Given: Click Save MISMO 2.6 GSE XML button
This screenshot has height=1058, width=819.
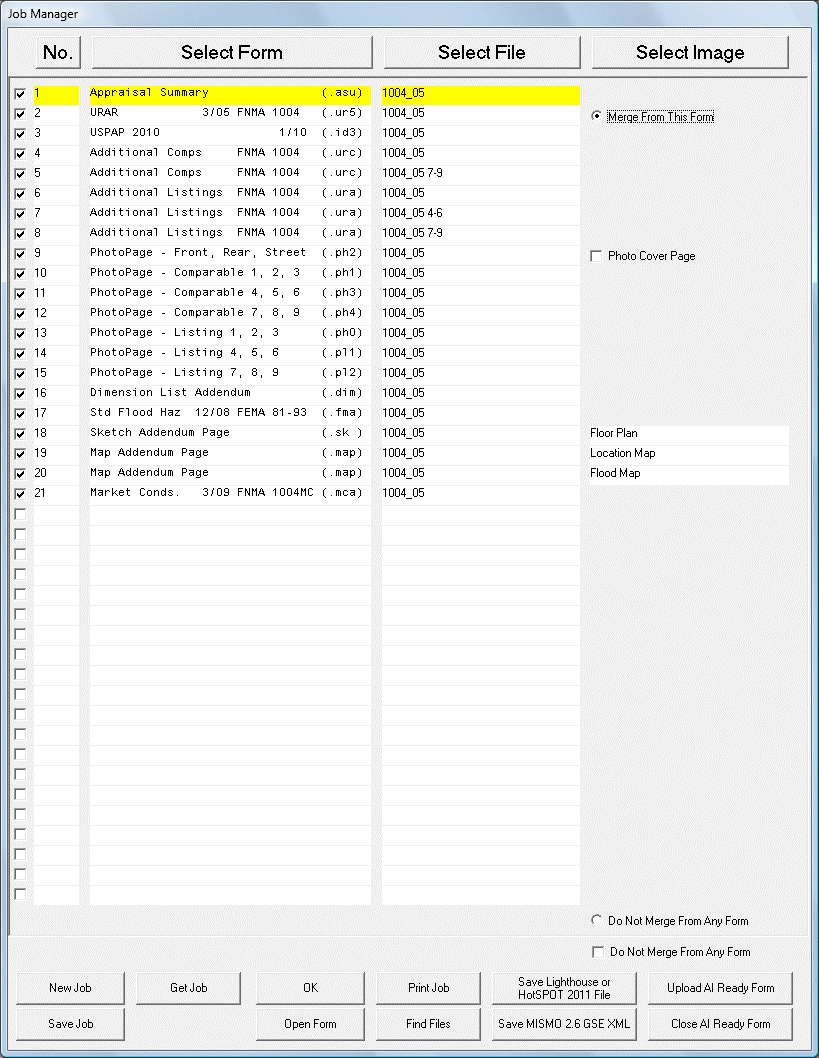Looking at the screenshot, I should point(564,1024).
